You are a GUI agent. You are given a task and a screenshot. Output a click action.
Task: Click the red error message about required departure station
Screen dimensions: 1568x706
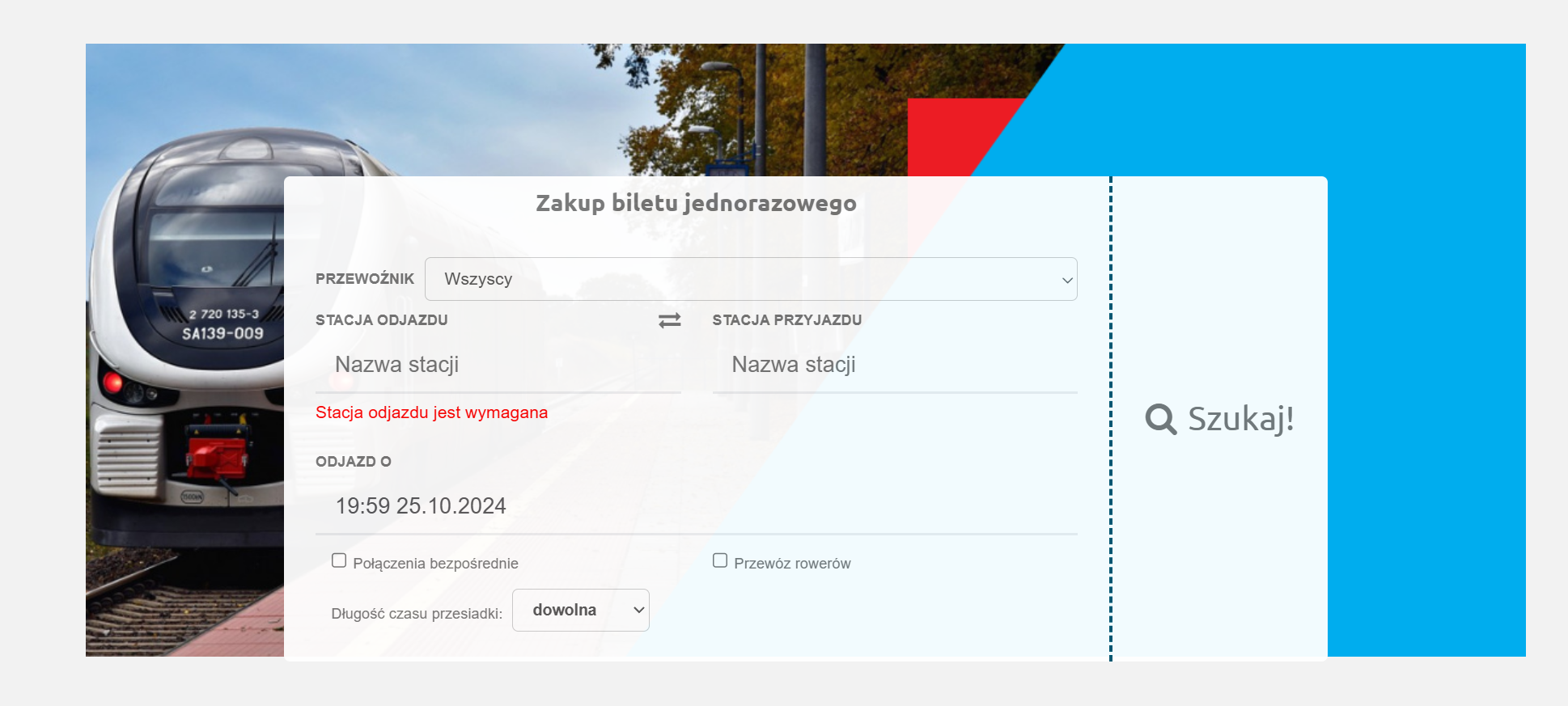pyautogui.click(x=431, y=412)
